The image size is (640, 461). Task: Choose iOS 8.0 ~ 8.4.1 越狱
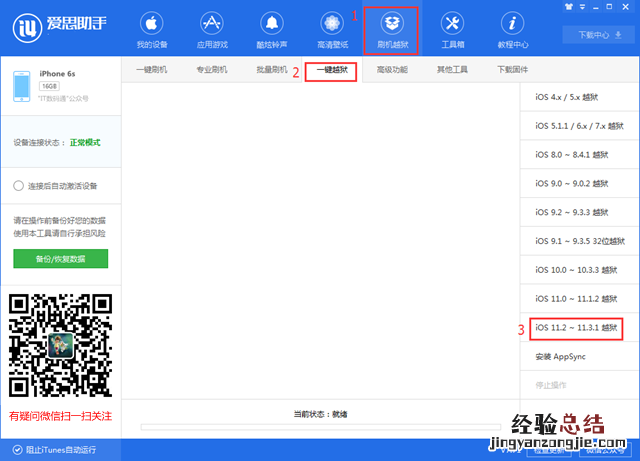pos(579,155)
